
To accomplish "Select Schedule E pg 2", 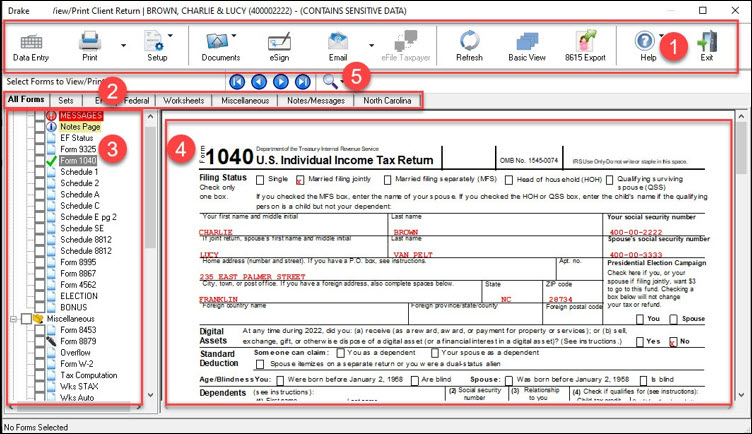I will [x=88, y=217].
